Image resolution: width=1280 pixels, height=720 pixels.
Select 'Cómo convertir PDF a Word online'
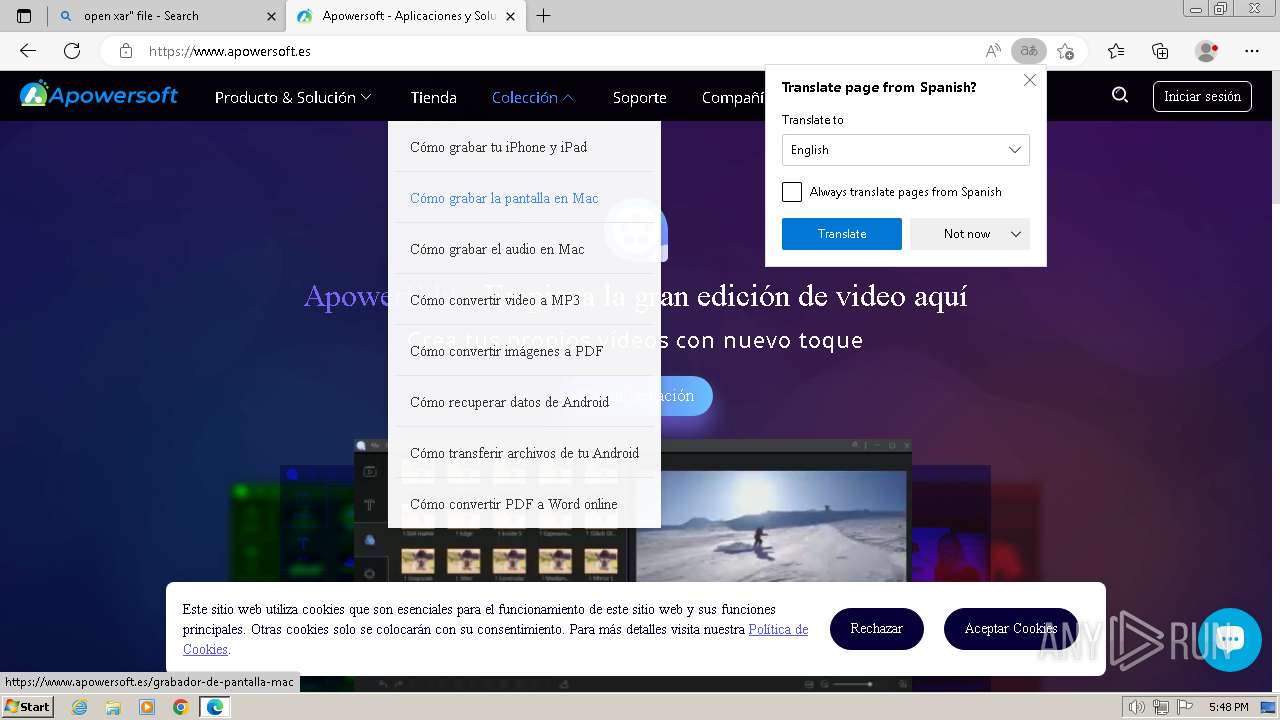(524, 504)
